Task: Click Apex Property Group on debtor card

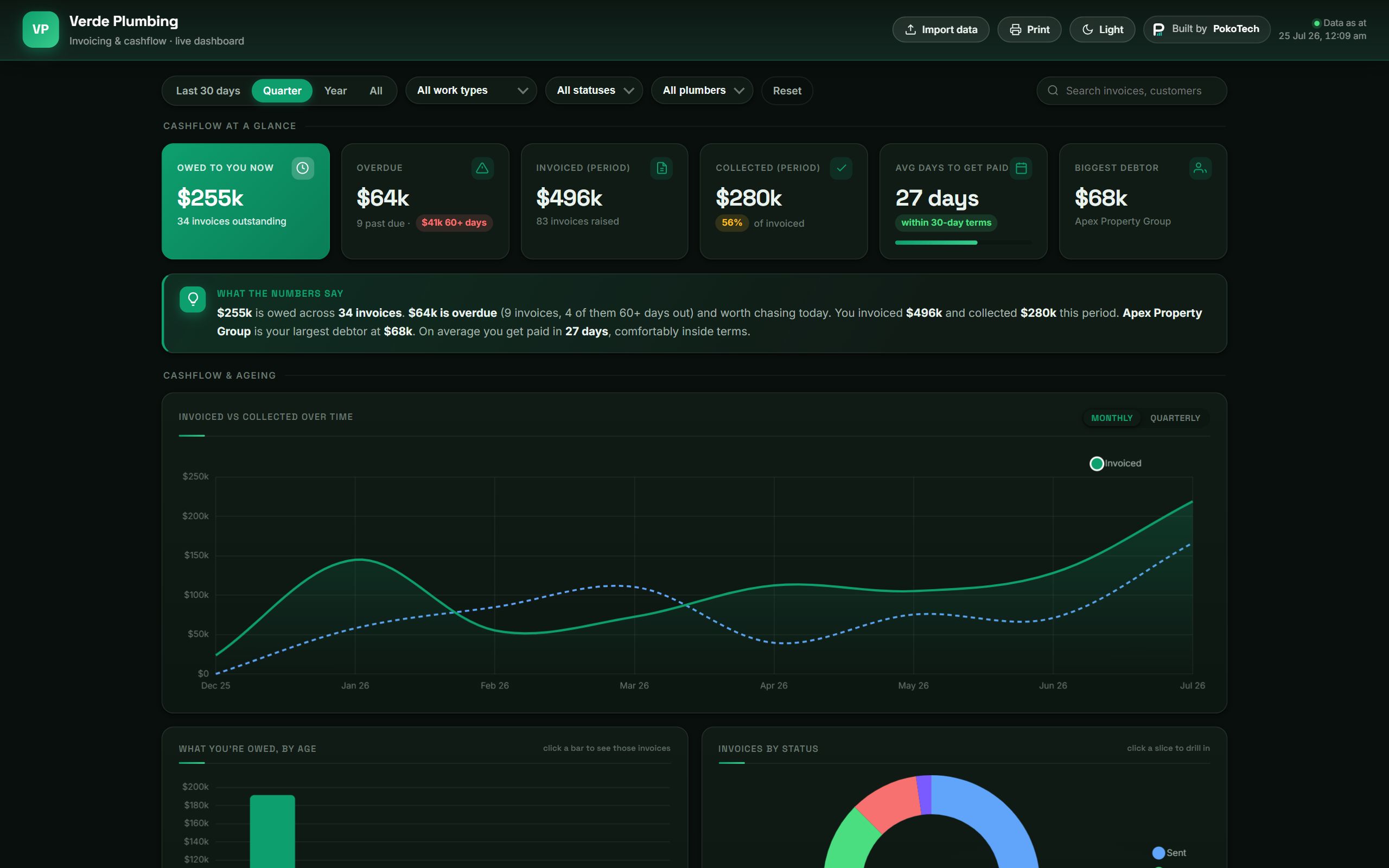Action: 1122,221
